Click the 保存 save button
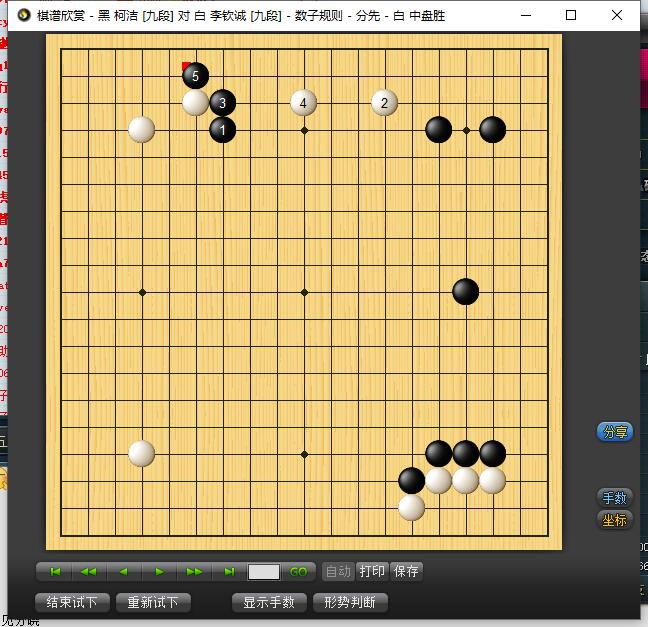The height and width of the screenshot is (627, 648). click(406, 572)
